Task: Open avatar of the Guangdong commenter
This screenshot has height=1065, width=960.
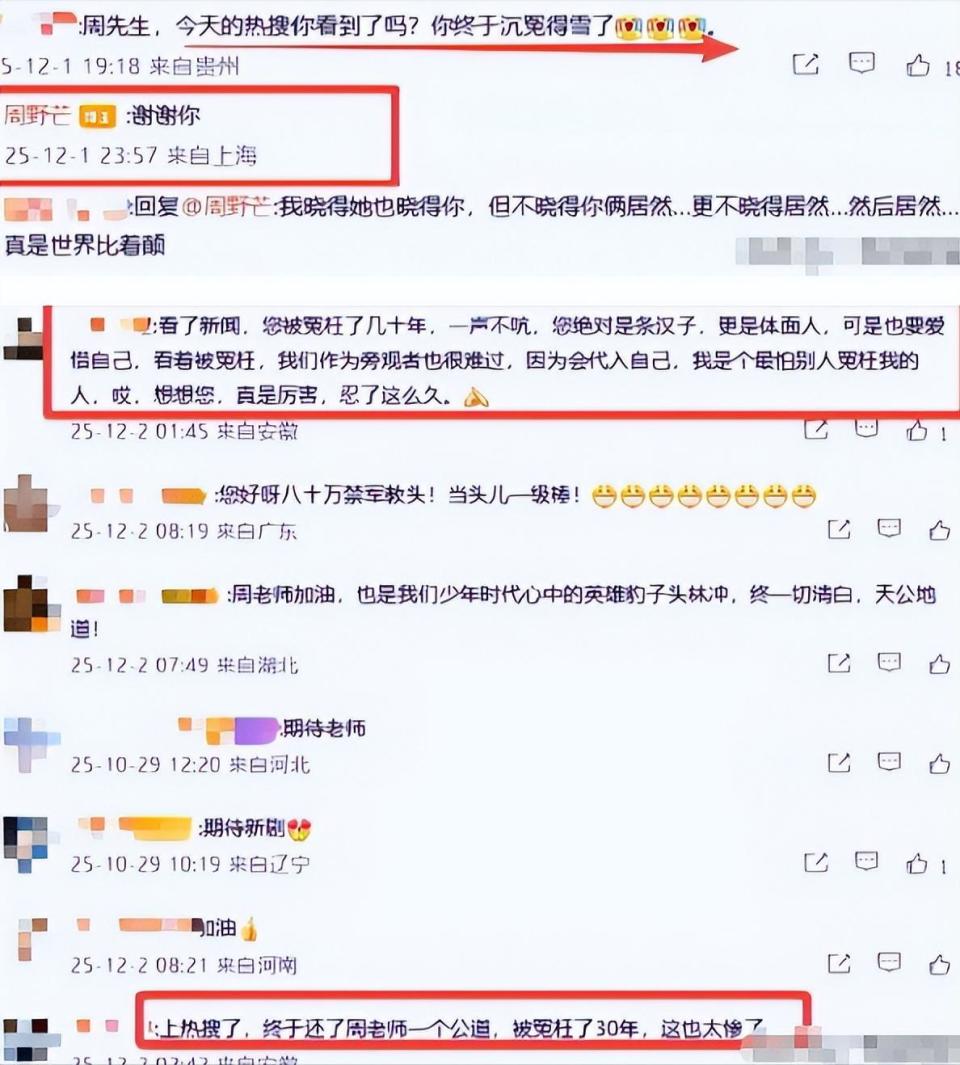Action: tap(26, 503)
